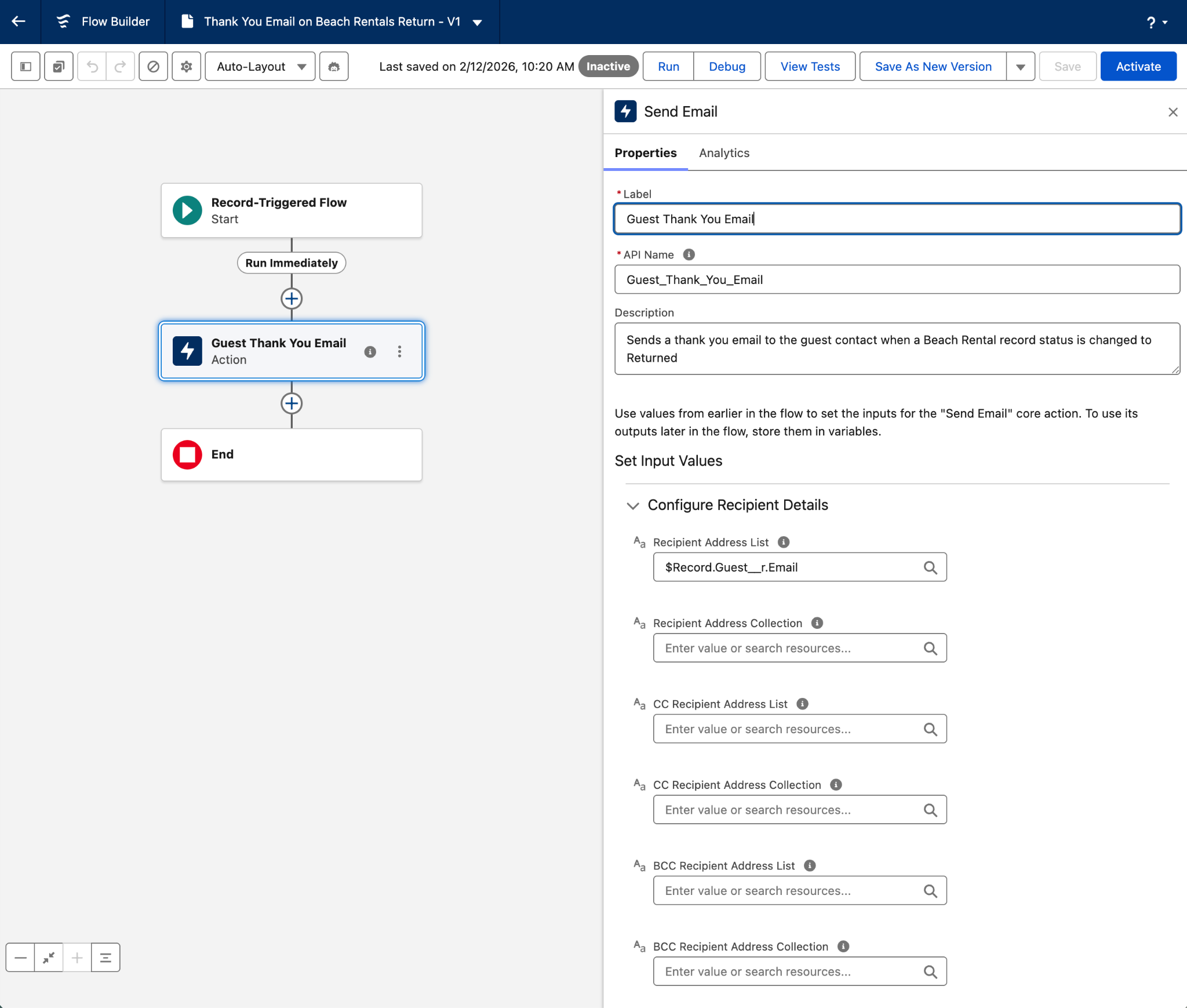Click Save As New Version
Image resolution: width=1187 pixels, height=1008 pixels.
click(933, 67)
